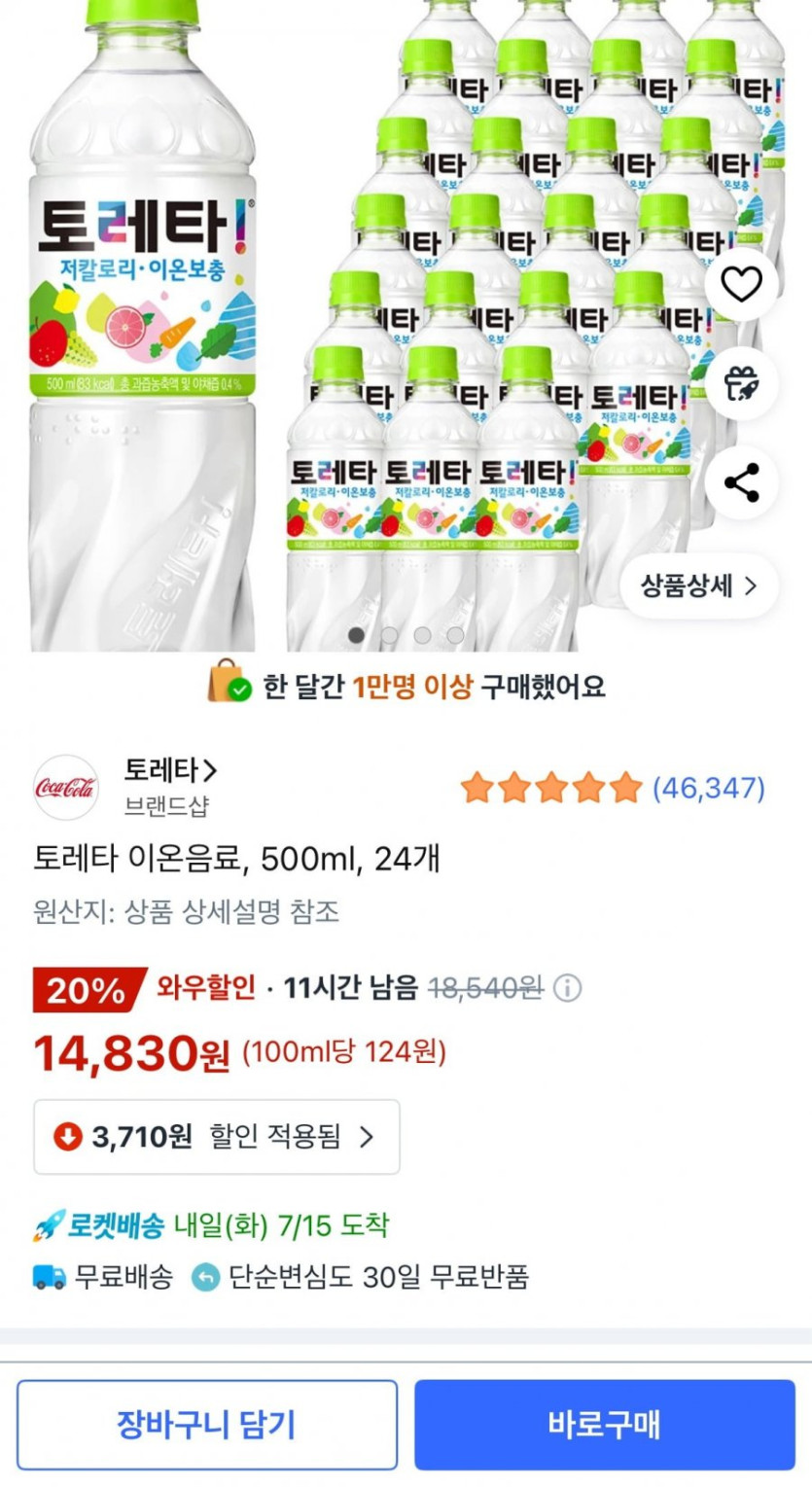Tap the red discount arrow icon

coord(67,1136)
